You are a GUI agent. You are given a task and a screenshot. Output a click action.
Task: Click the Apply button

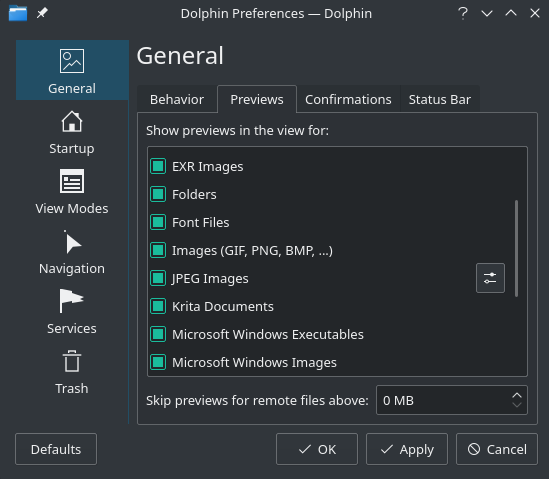(407, 449)
